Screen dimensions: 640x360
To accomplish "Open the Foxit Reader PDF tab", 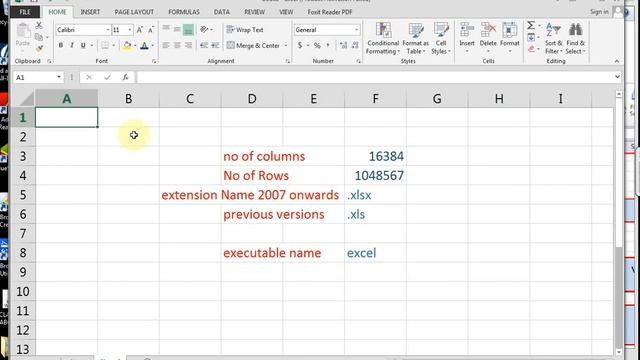I will [x=330, y=12].
